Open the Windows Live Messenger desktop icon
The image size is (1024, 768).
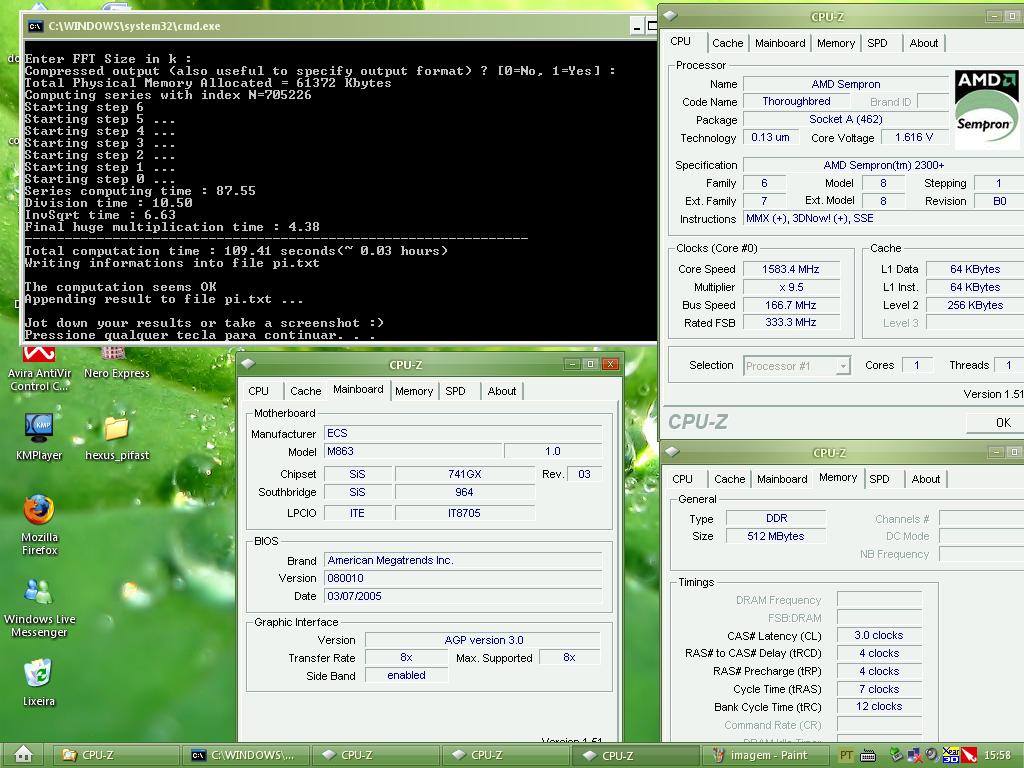[x=39, y=607]
